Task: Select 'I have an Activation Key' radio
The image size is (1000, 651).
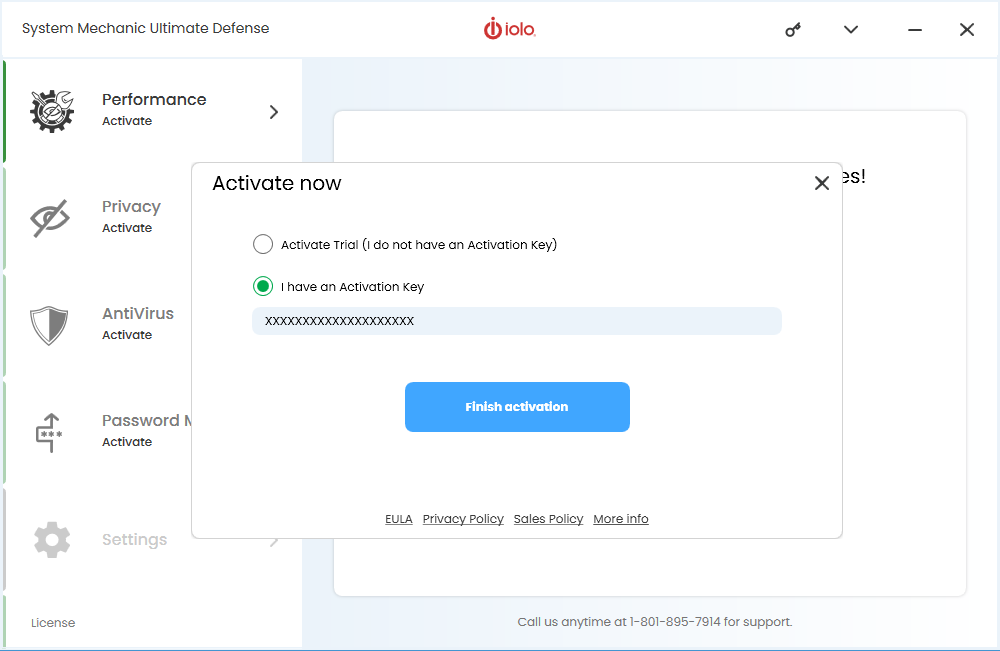Action: [x=263, y=286]
